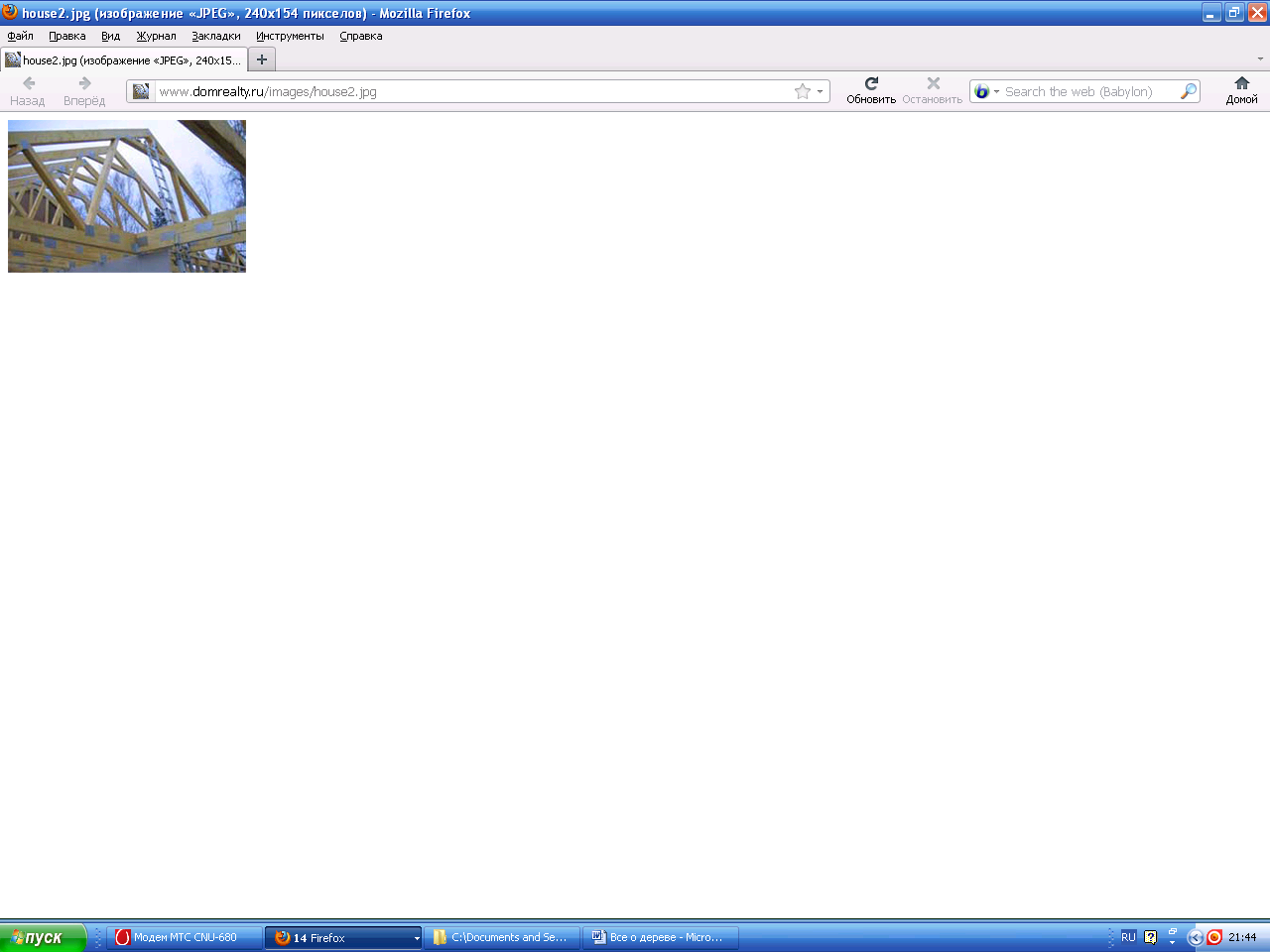Restore down the Firefox window

pos(1234,13)
